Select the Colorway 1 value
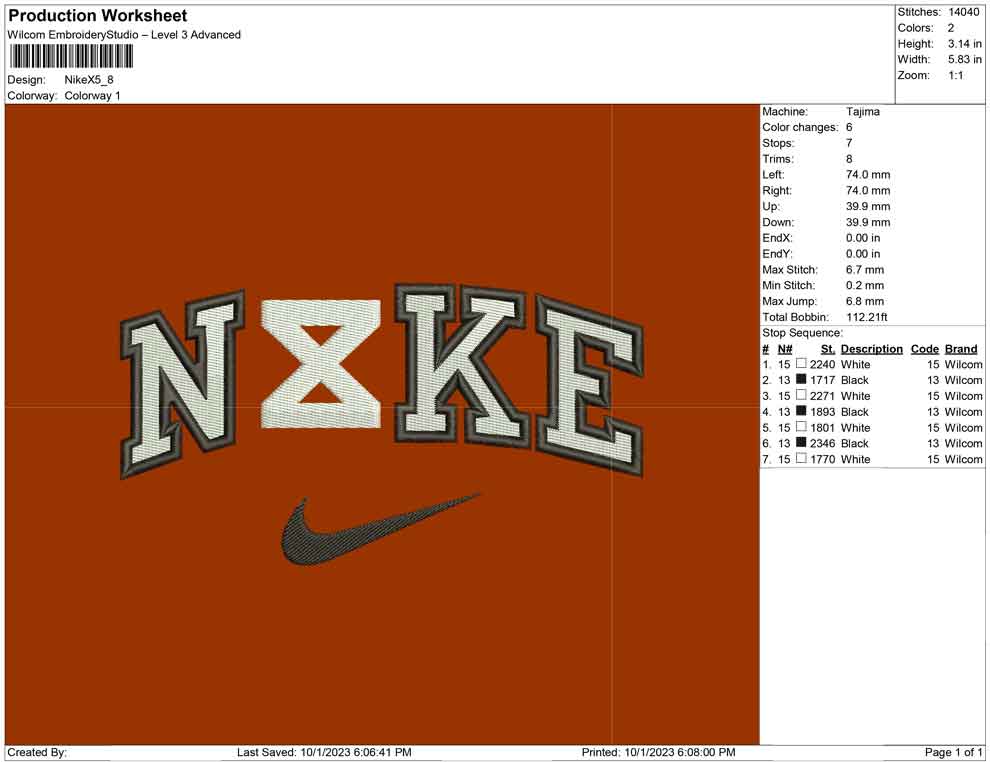Viewport: 990px width, 762px height. click(x=92, y=96)
